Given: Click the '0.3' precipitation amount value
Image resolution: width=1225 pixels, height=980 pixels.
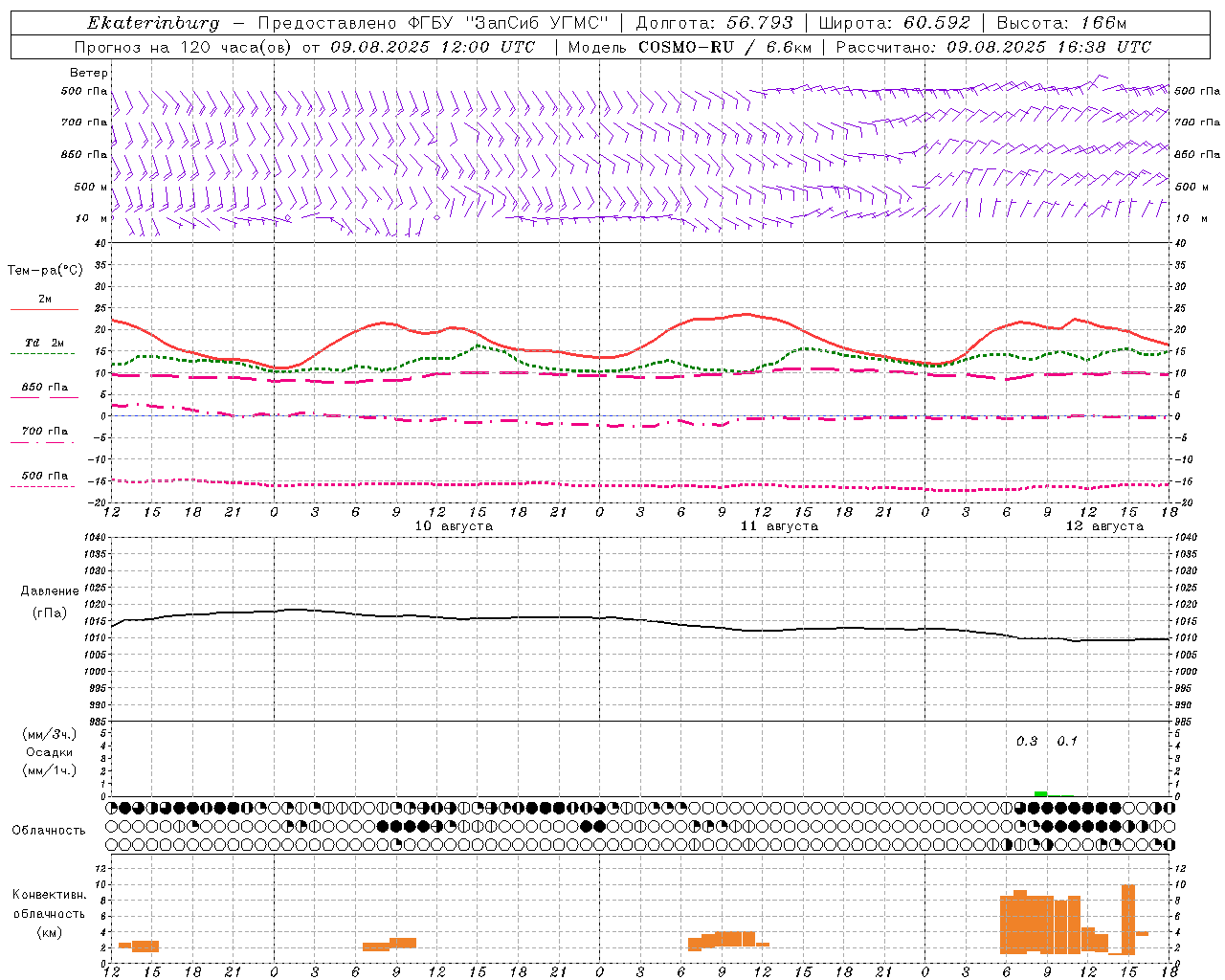Looking at the screenshot, I should click(x=1027, y=742).
